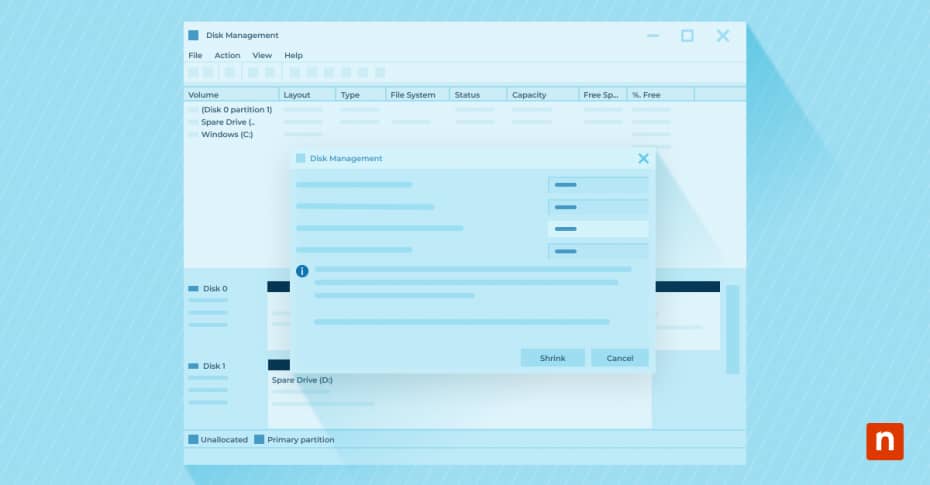The height and width of the screenshot is (485, 930).
Task: Close the main Disk Management window
Action: [x=722, y=36]
